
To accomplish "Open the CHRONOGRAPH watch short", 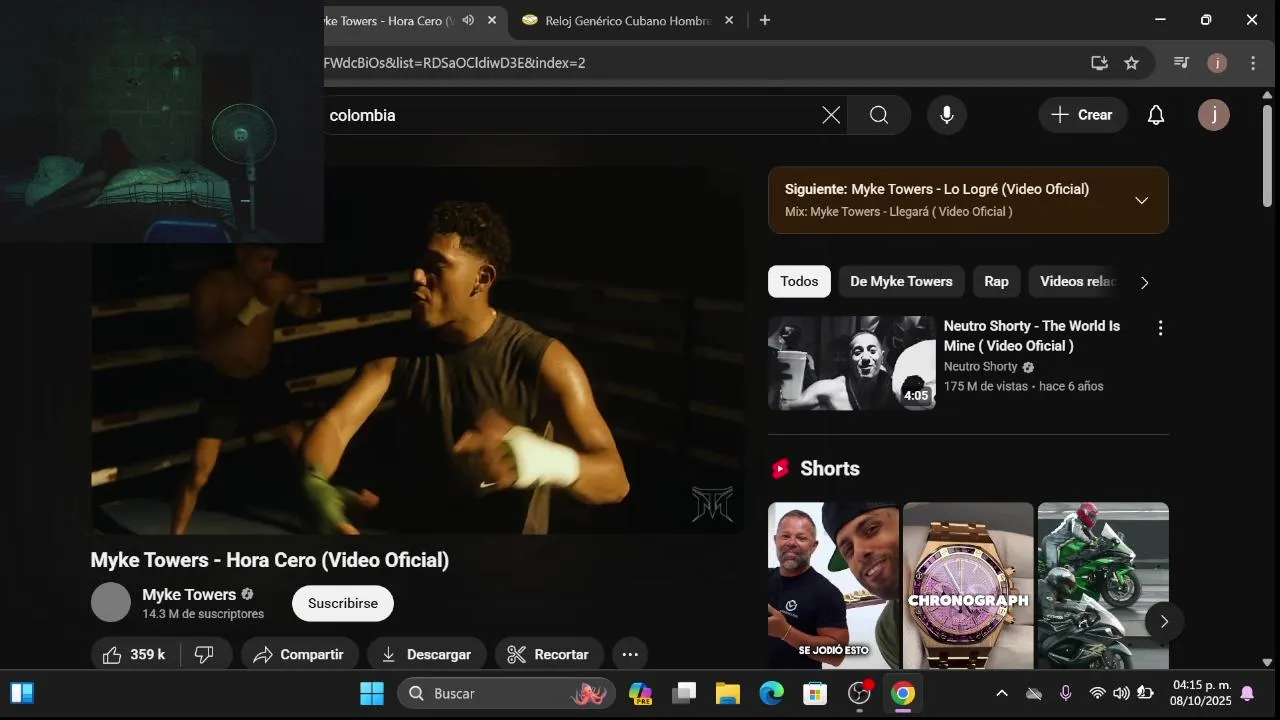I will pos(968,585).
